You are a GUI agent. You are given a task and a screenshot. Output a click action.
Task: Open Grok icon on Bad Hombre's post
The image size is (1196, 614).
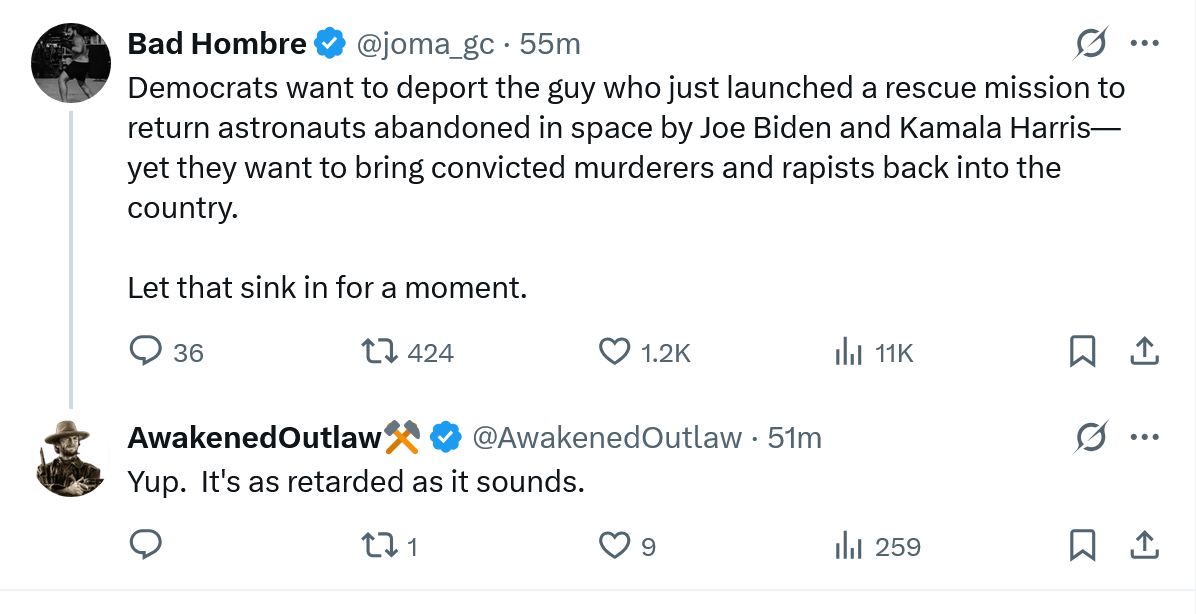pyautogui.click(x=1091, y=43)
